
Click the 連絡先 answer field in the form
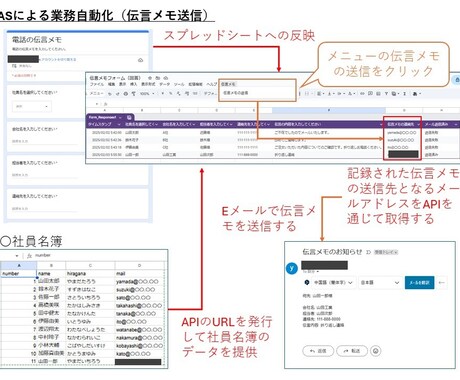pos(45,208)
